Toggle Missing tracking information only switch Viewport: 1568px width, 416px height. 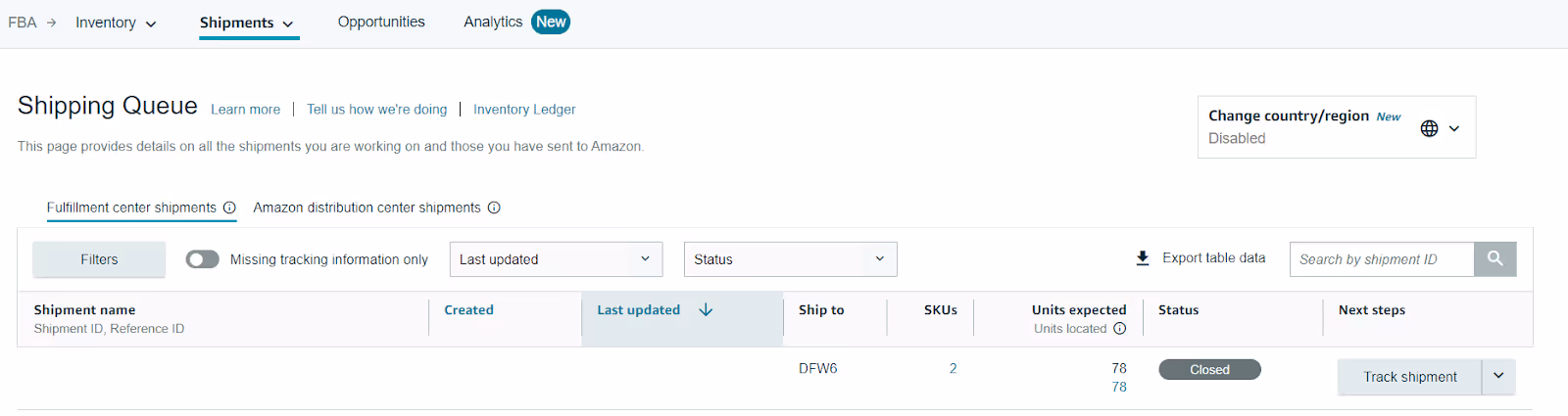(203, 259)
